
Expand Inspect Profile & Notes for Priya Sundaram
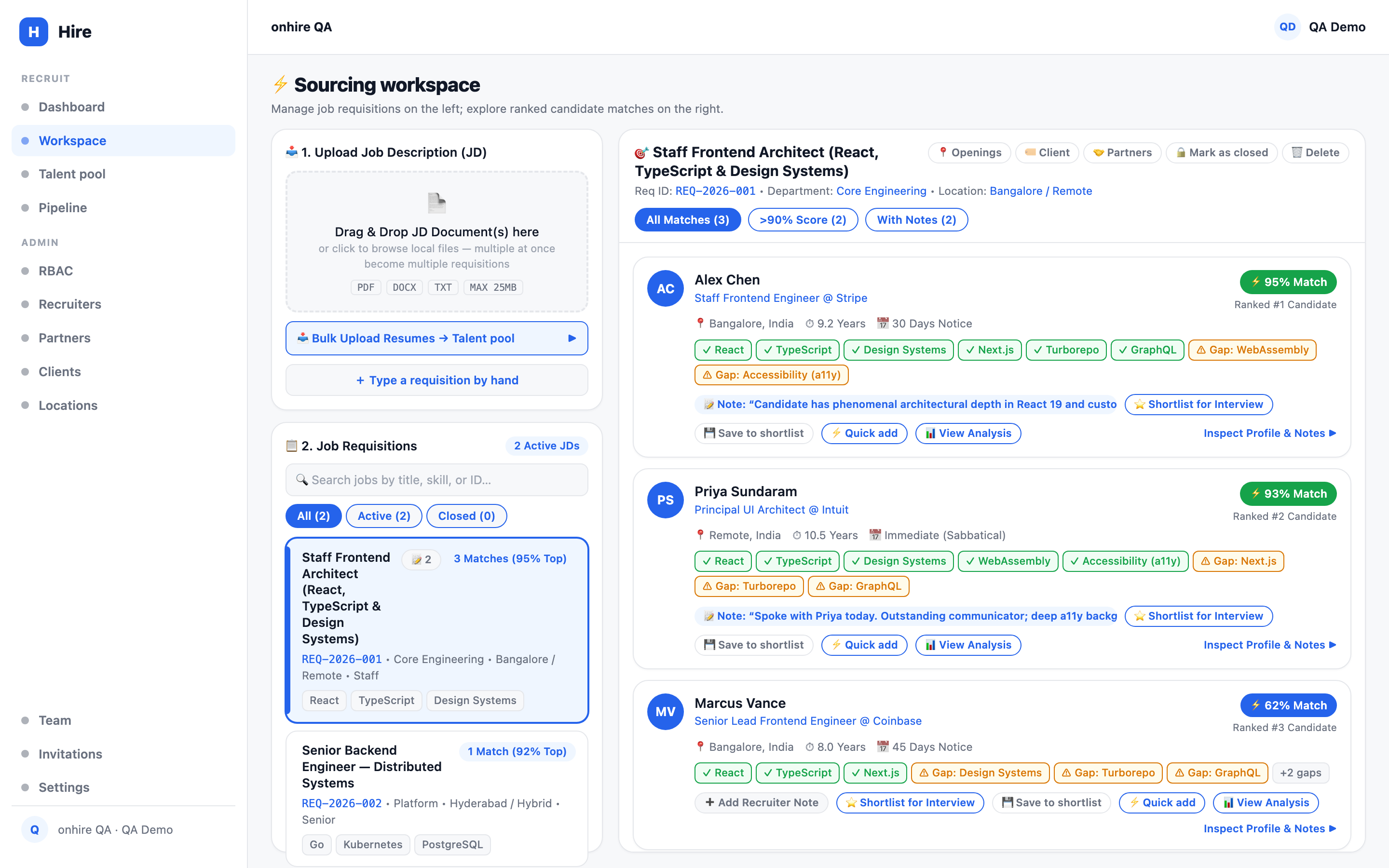[1269, 645]
